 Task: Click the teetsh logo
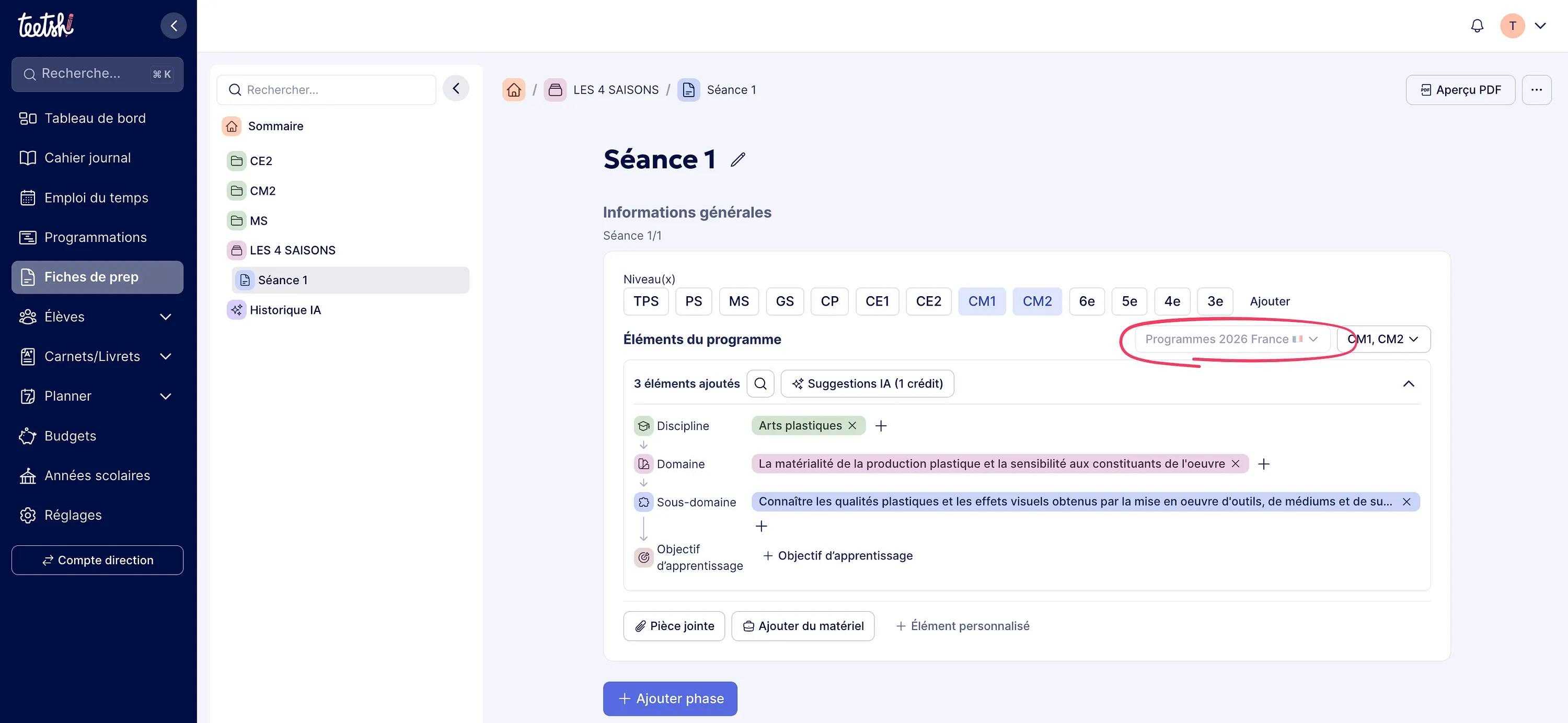(x=45, y=25)
